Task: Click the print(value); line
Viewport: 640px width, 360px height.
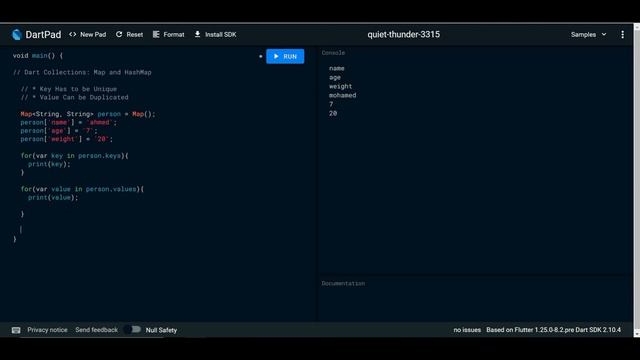Action: (53, 198)
